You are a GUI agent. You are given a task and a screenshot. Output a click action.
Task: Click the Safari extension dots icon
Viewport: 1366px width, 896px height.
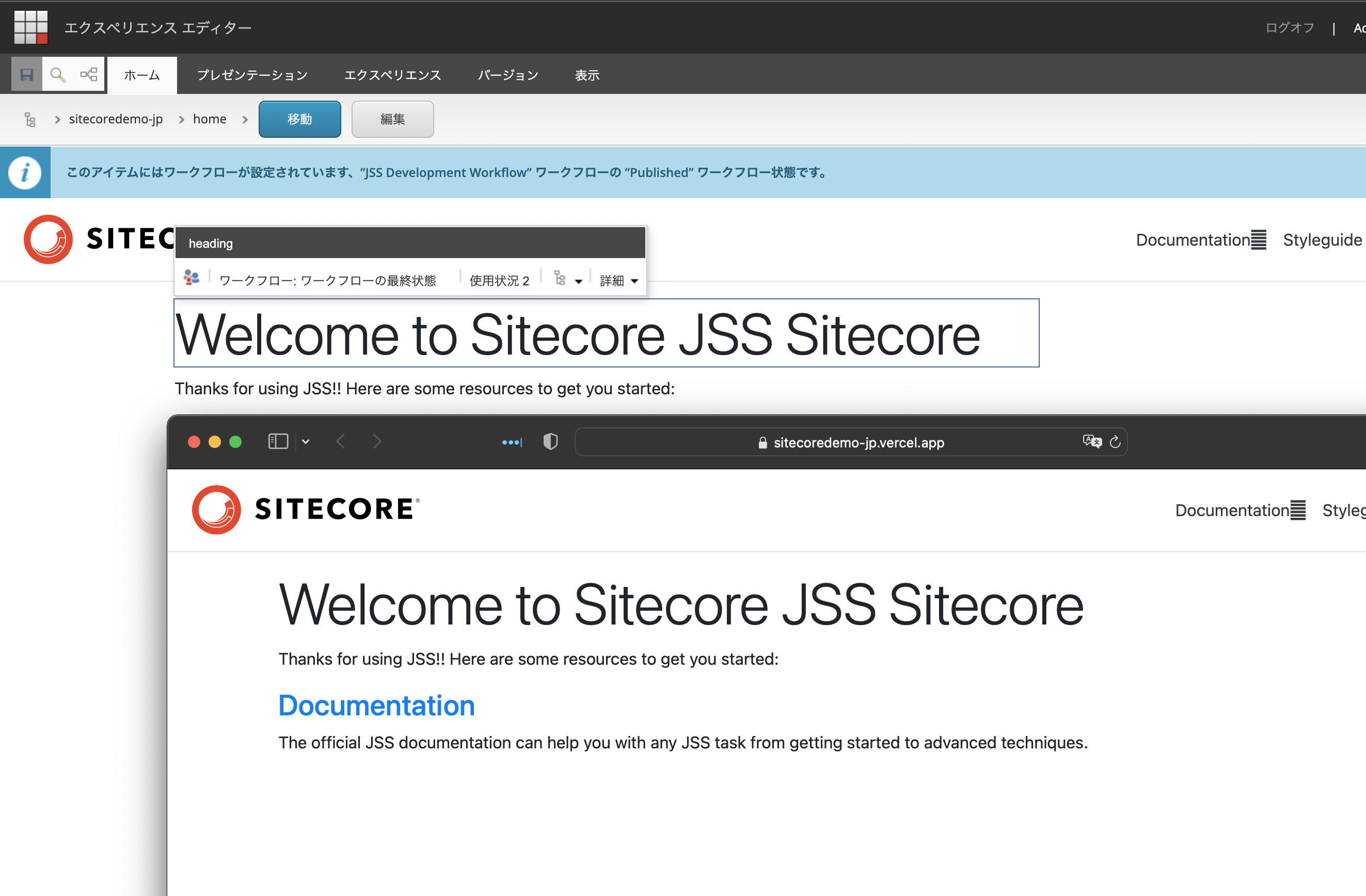512,442
